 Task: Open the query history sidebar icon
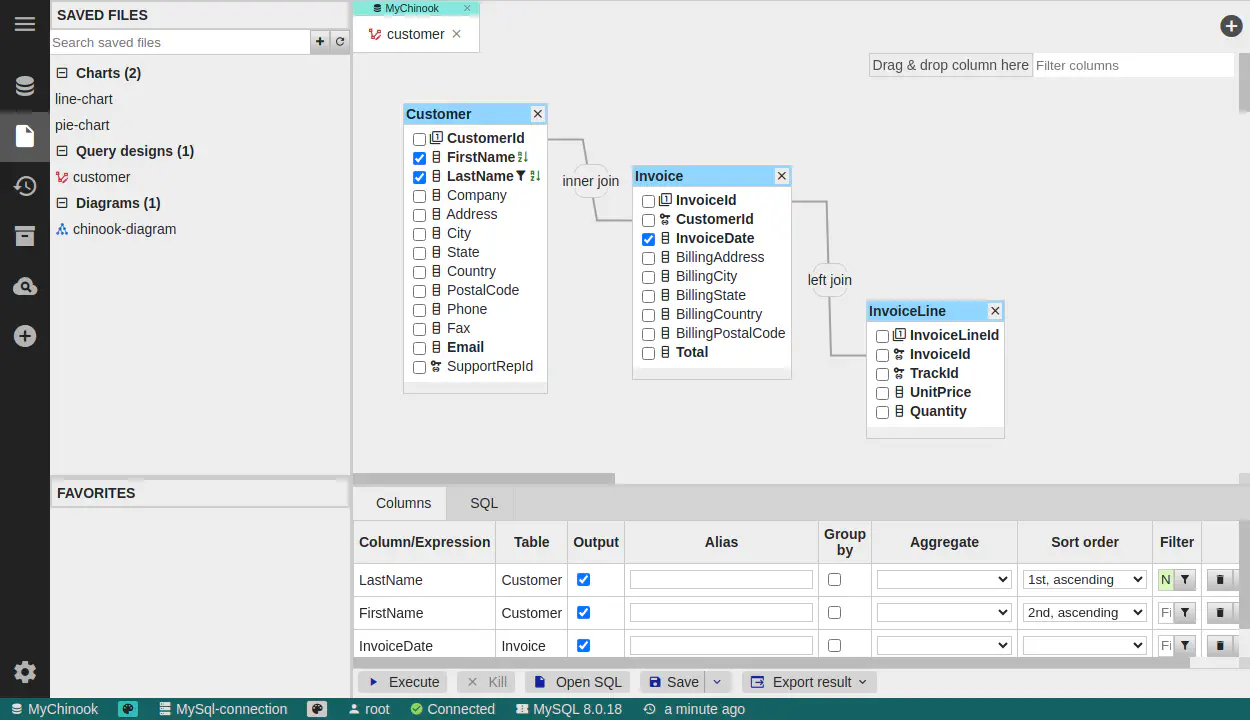[x=25, y=186]
